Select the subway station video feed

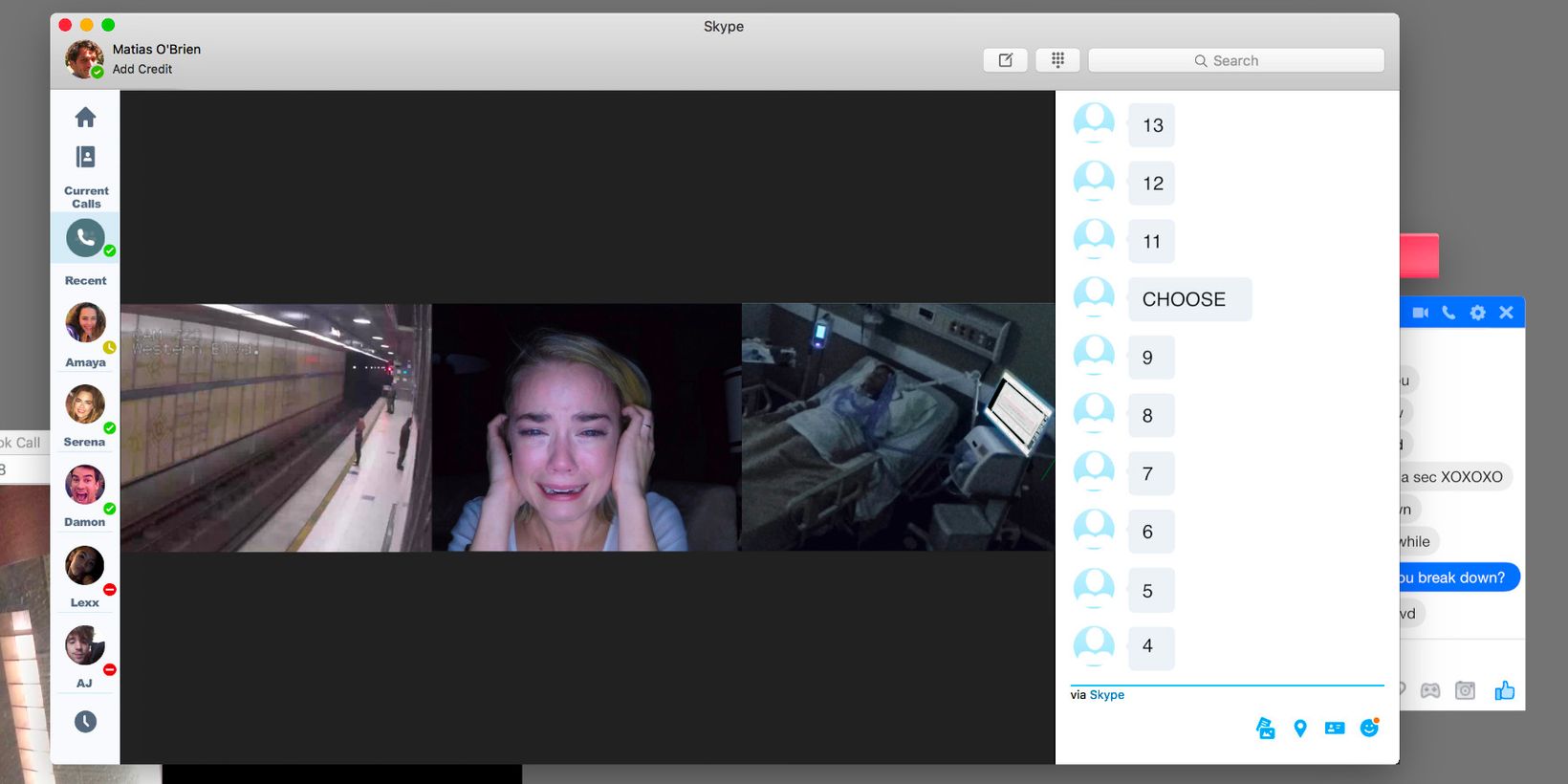pyautogui.click(x=275, y=427)
